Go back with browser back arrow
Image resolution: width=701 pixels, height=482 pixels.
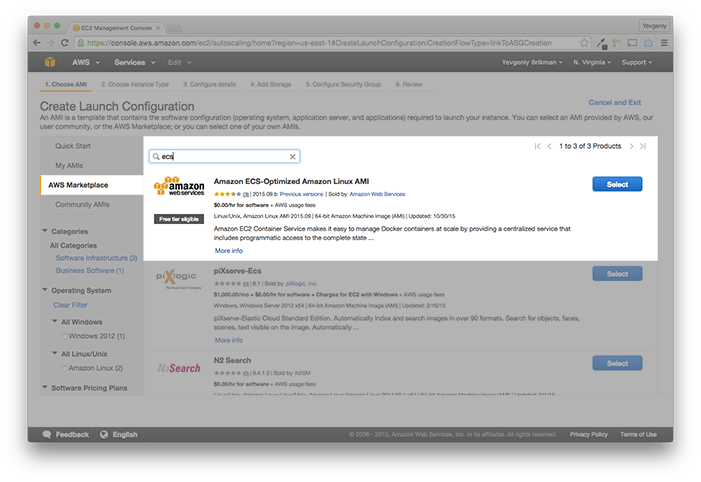pyautogui.click(x=37, y=43)
